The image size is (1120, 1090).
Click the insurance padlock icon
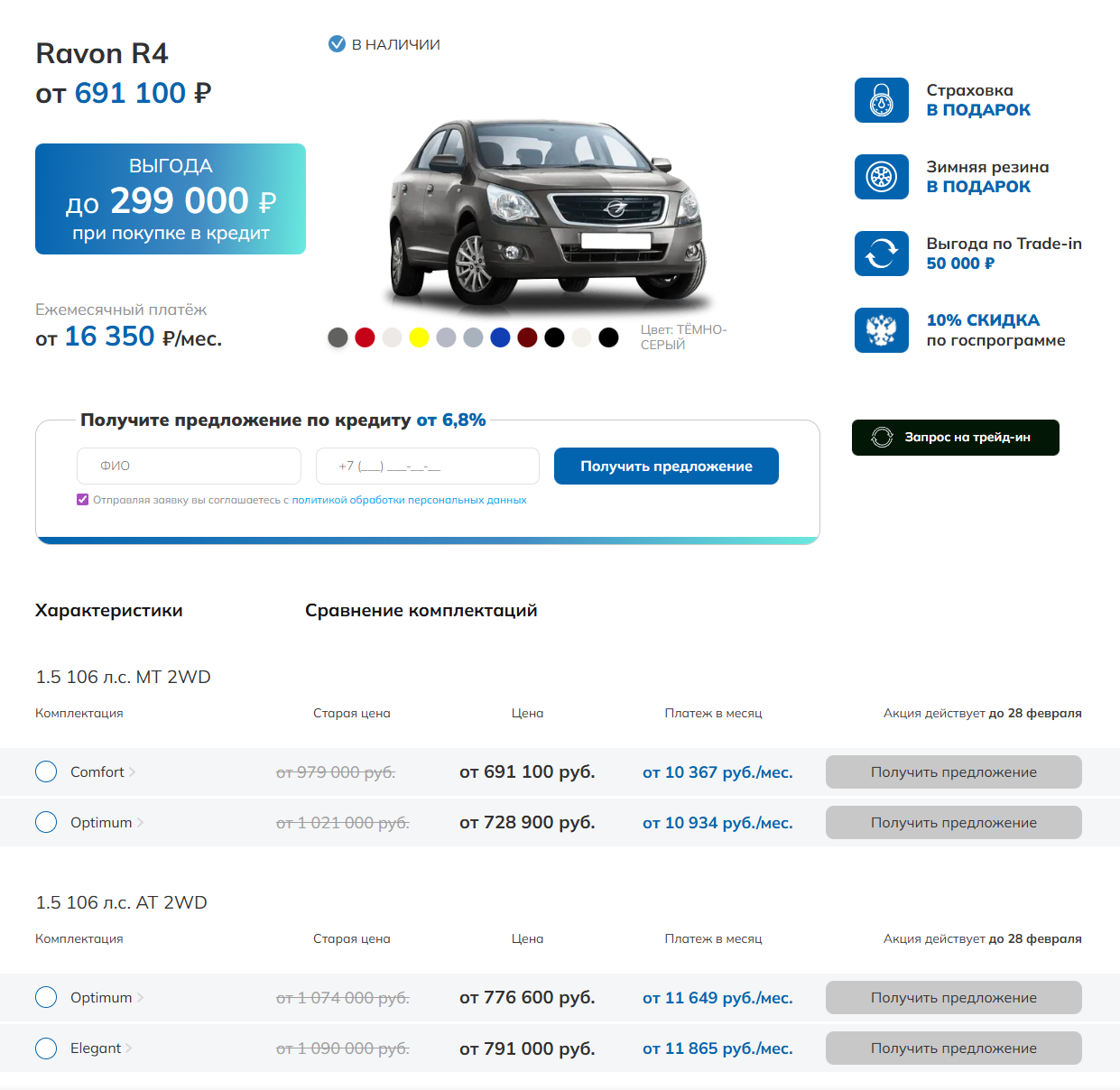[881, 100]
